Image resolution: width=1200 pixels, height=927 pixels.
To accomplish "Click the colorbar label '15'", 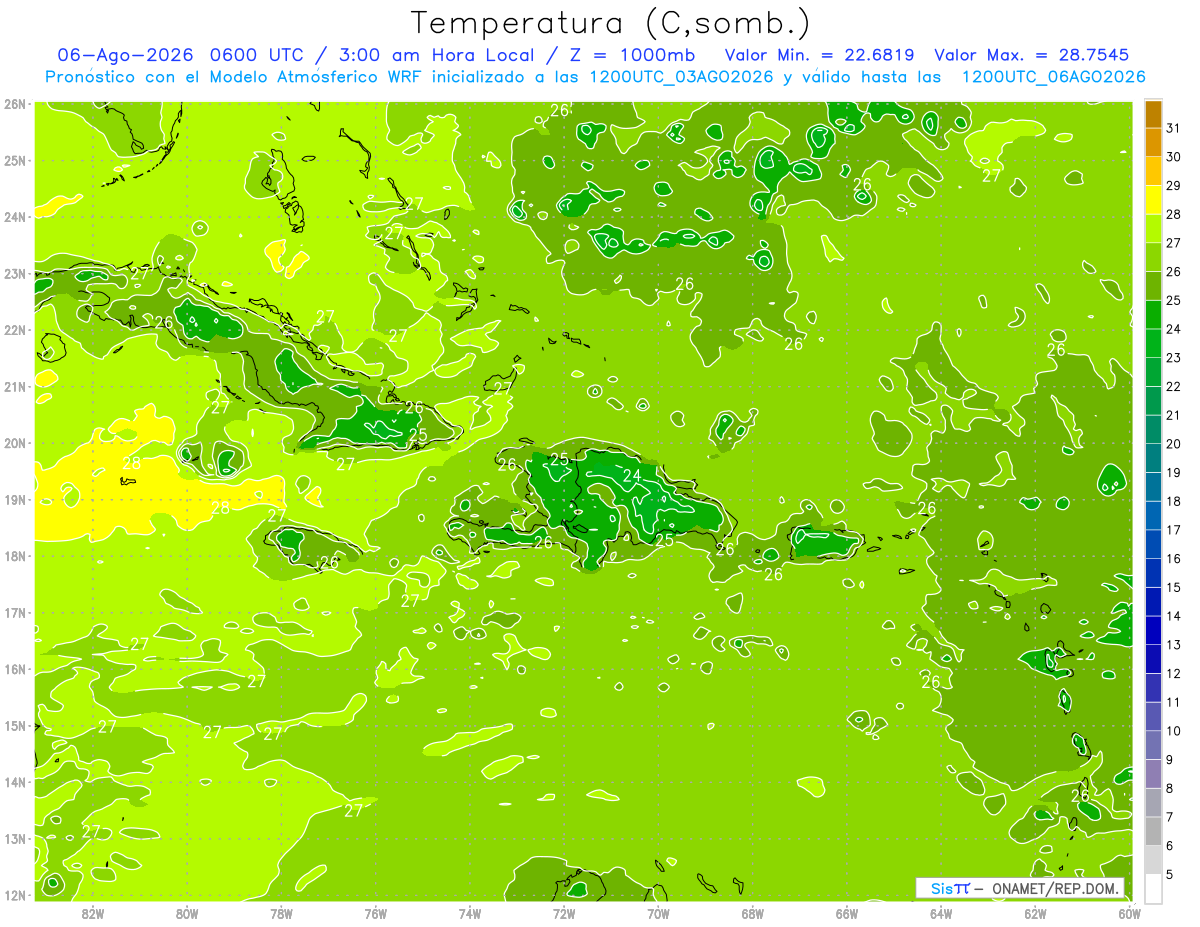I will click(x=1174, y=588).
